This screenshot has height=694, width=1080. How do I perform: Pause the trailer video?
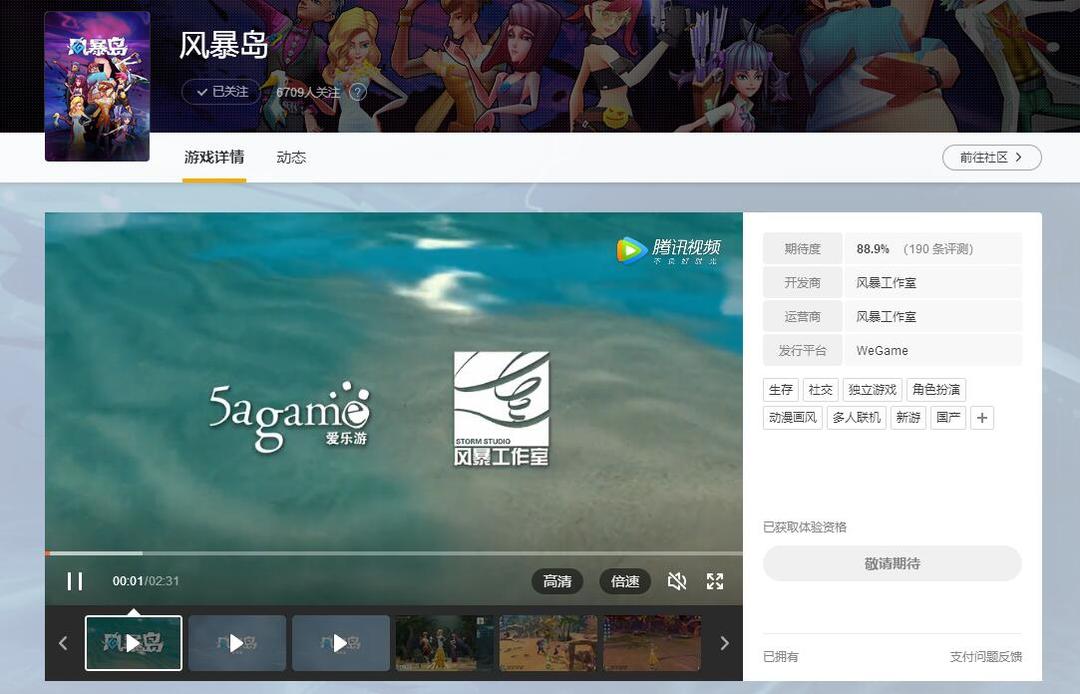tap(75, 581)
